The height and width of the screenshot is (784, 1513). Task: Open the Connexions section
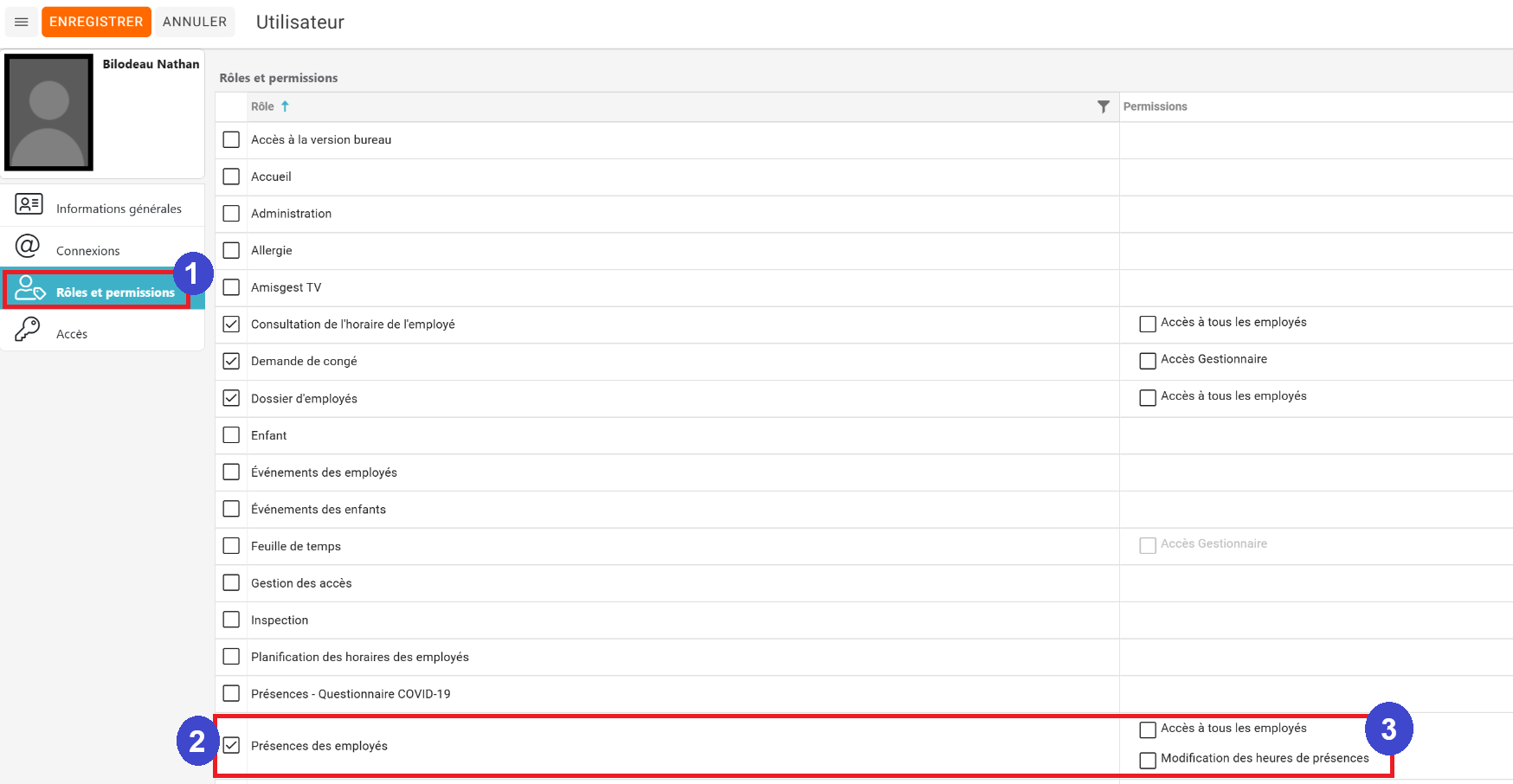click(88, 251)
